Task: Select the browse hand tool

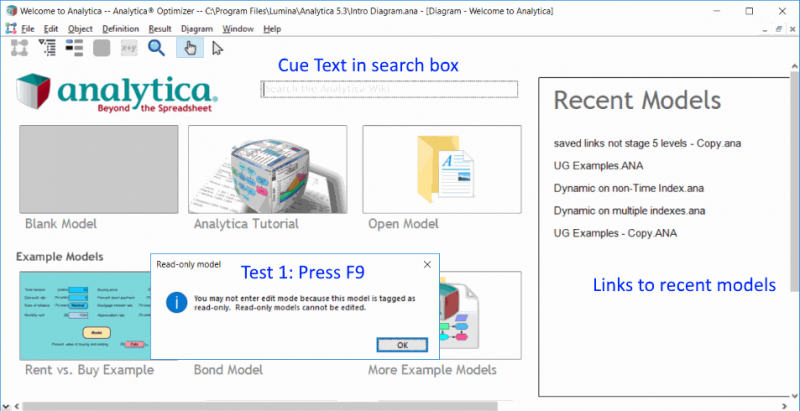Action: point(190,48)
